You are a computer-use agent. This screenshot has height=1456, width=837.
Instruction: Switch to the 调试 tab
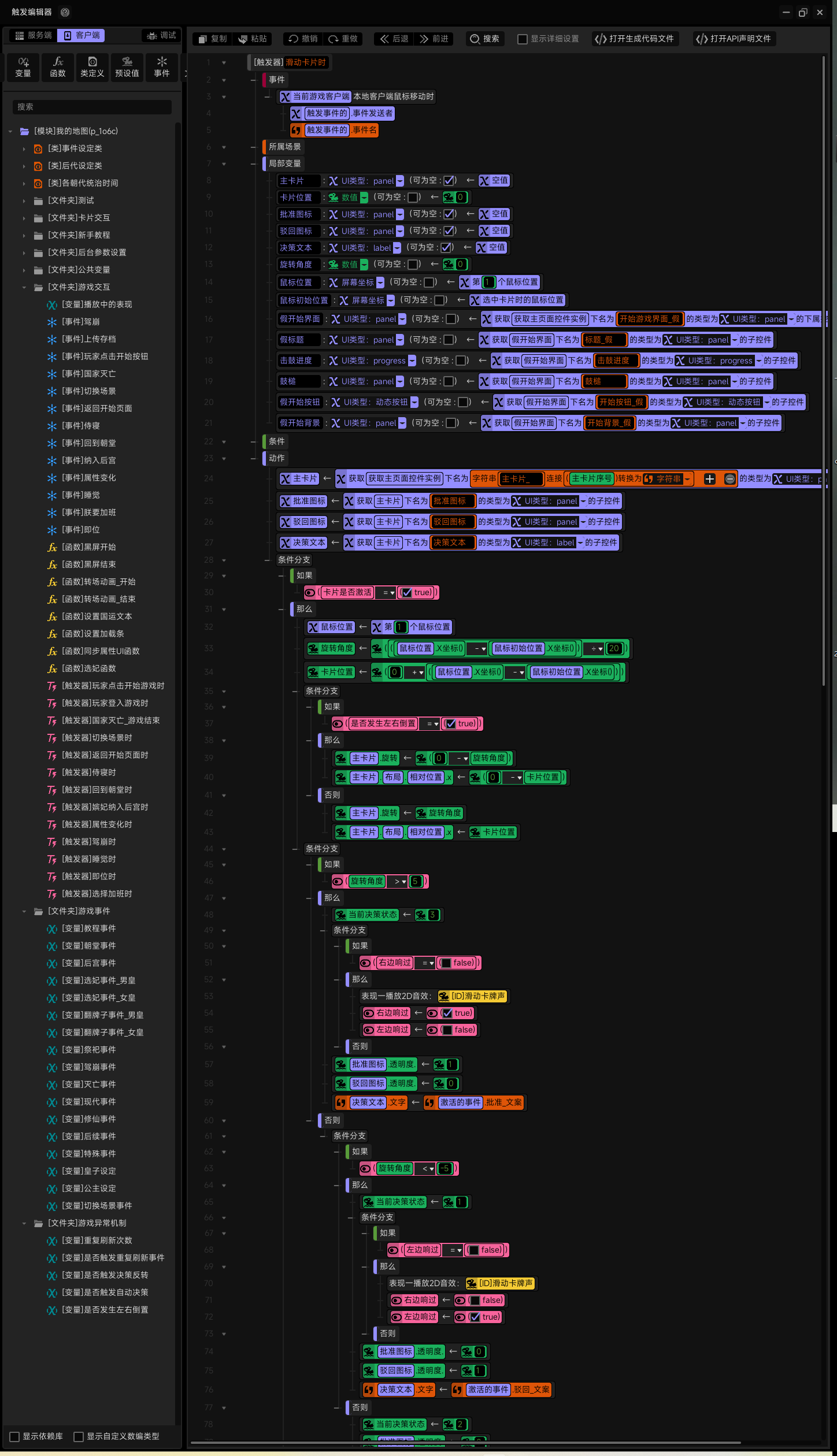pyautogui.click(x=161, y=35)
